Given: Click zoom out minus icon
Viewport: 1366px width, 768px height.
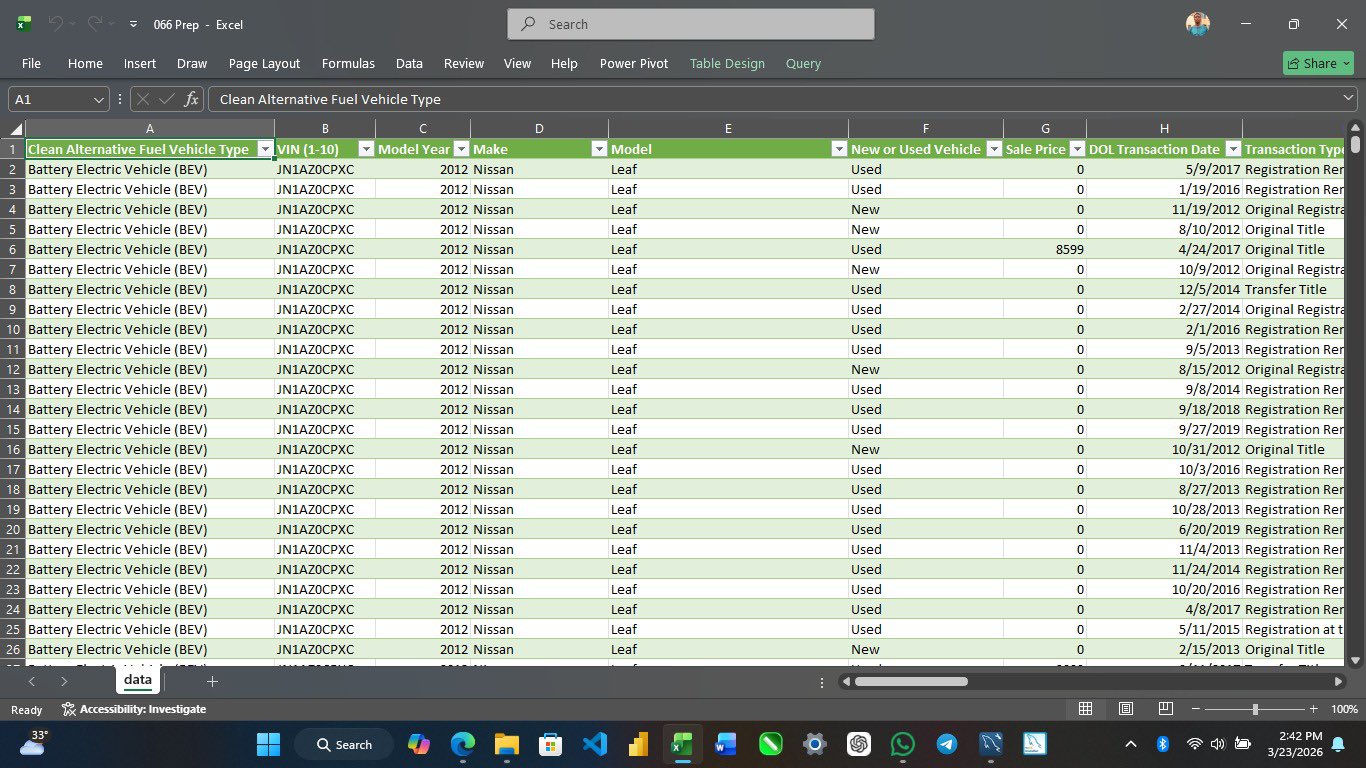Looking at the screenshot, I should point(1195,709).
